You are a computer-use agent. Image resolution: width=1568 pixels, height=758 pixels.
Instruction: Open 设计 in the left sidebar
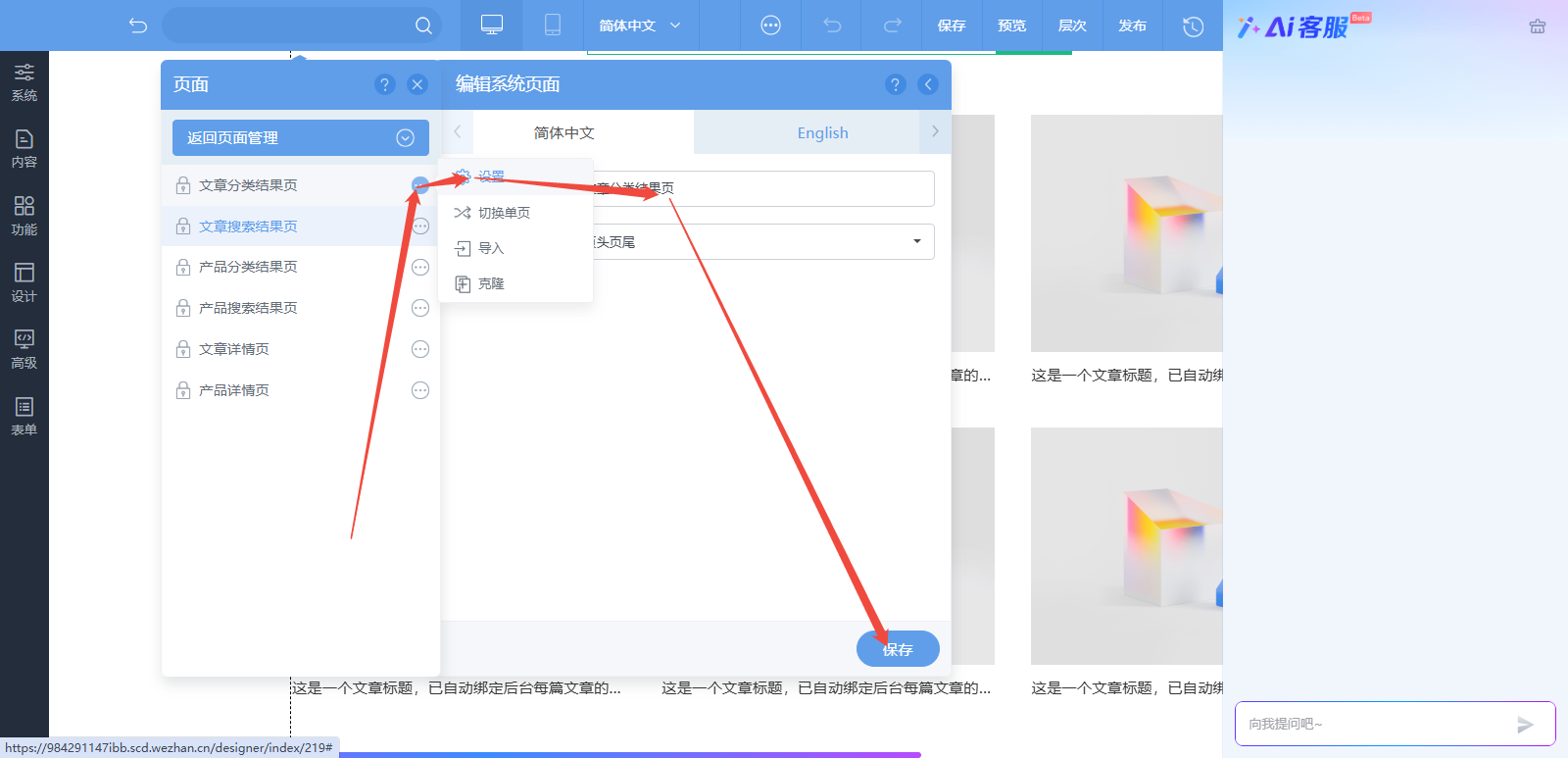click(24, 282)
